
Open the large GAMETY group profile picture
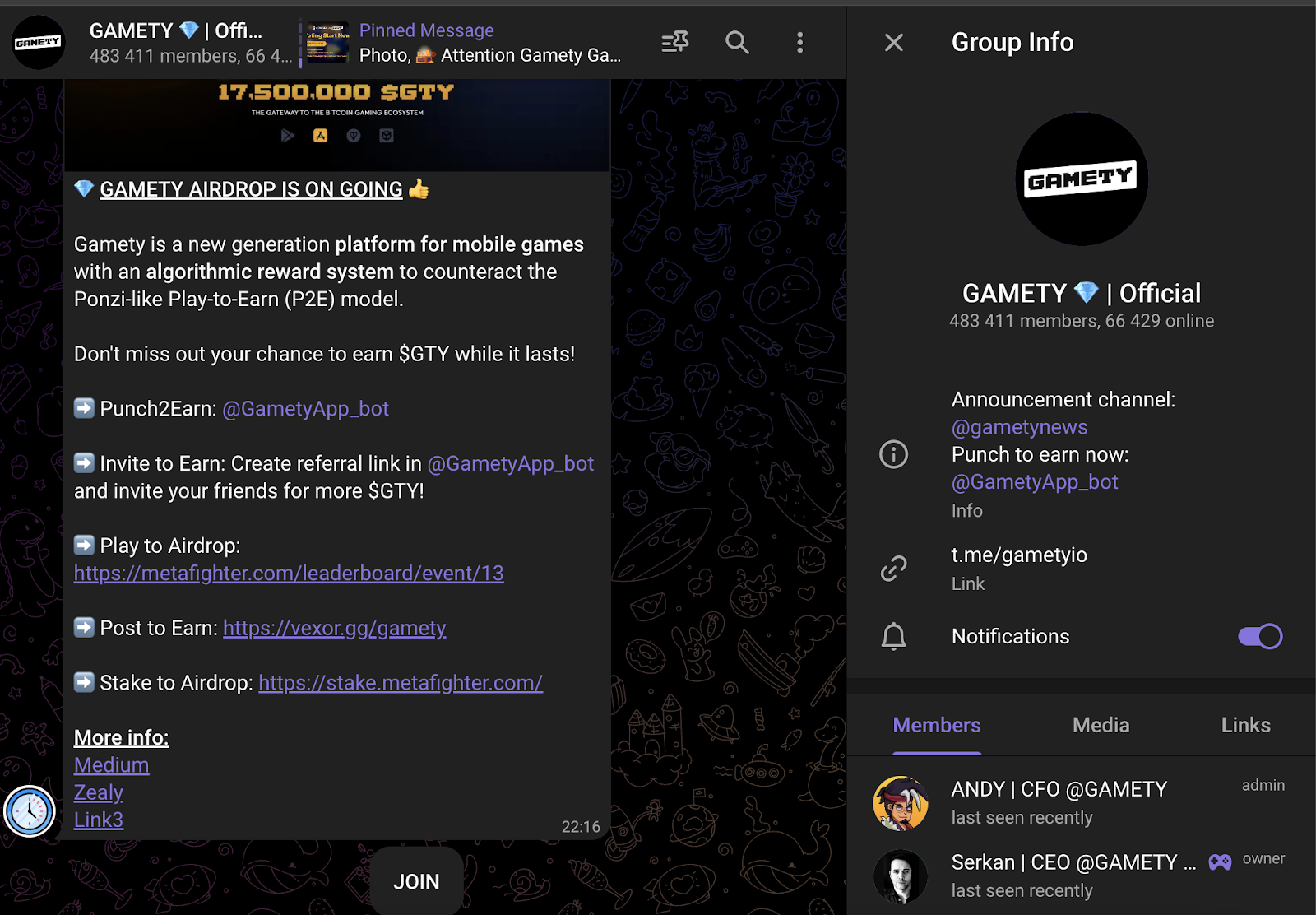pyautogui.click(x=1082, y=179)
